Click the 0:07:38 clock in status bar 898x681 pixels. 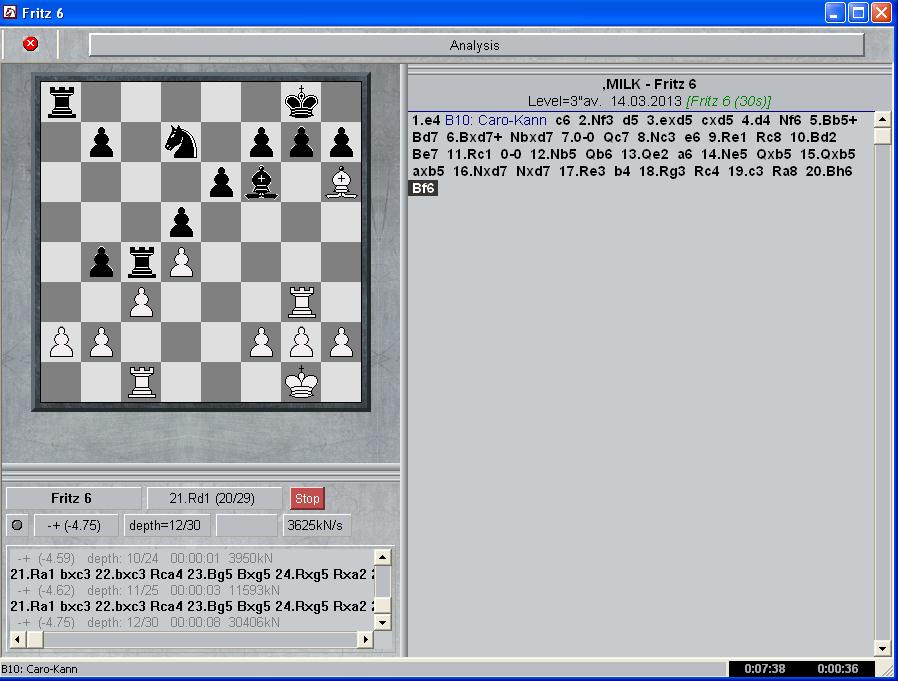pos(765,669)
